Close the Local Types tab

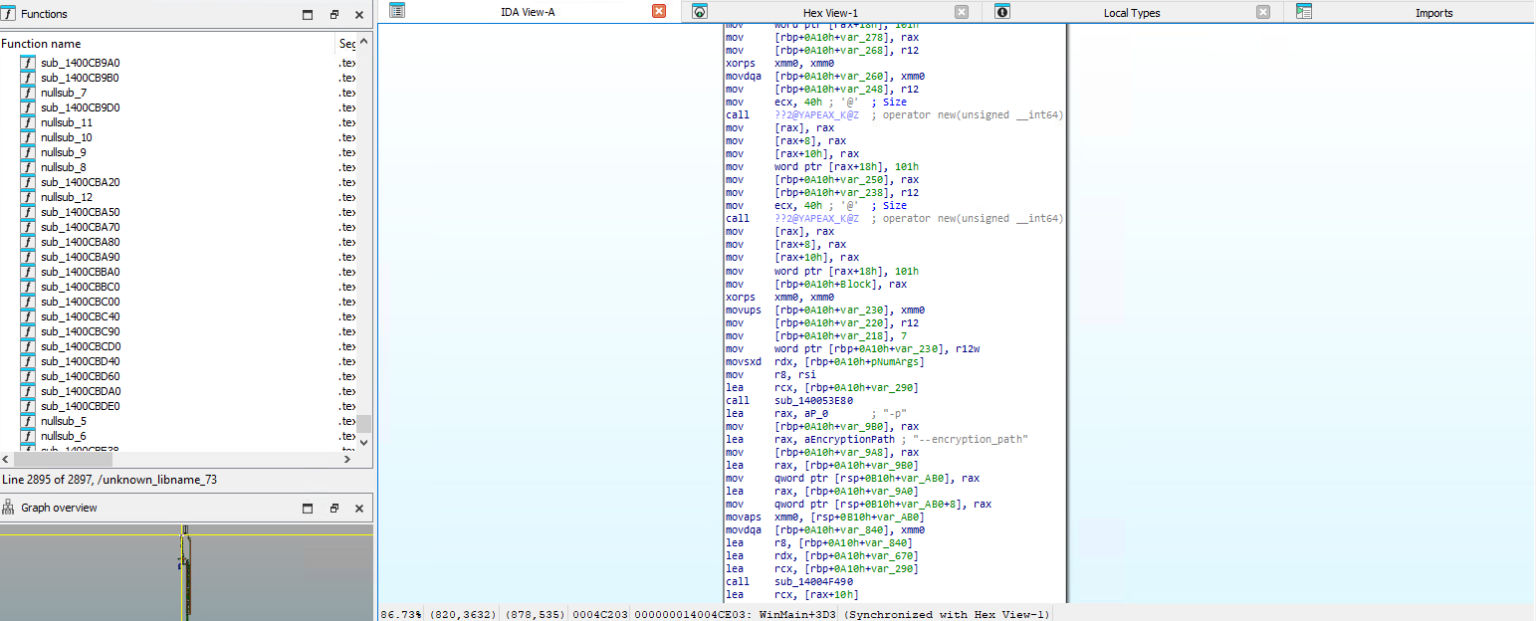1263,12
